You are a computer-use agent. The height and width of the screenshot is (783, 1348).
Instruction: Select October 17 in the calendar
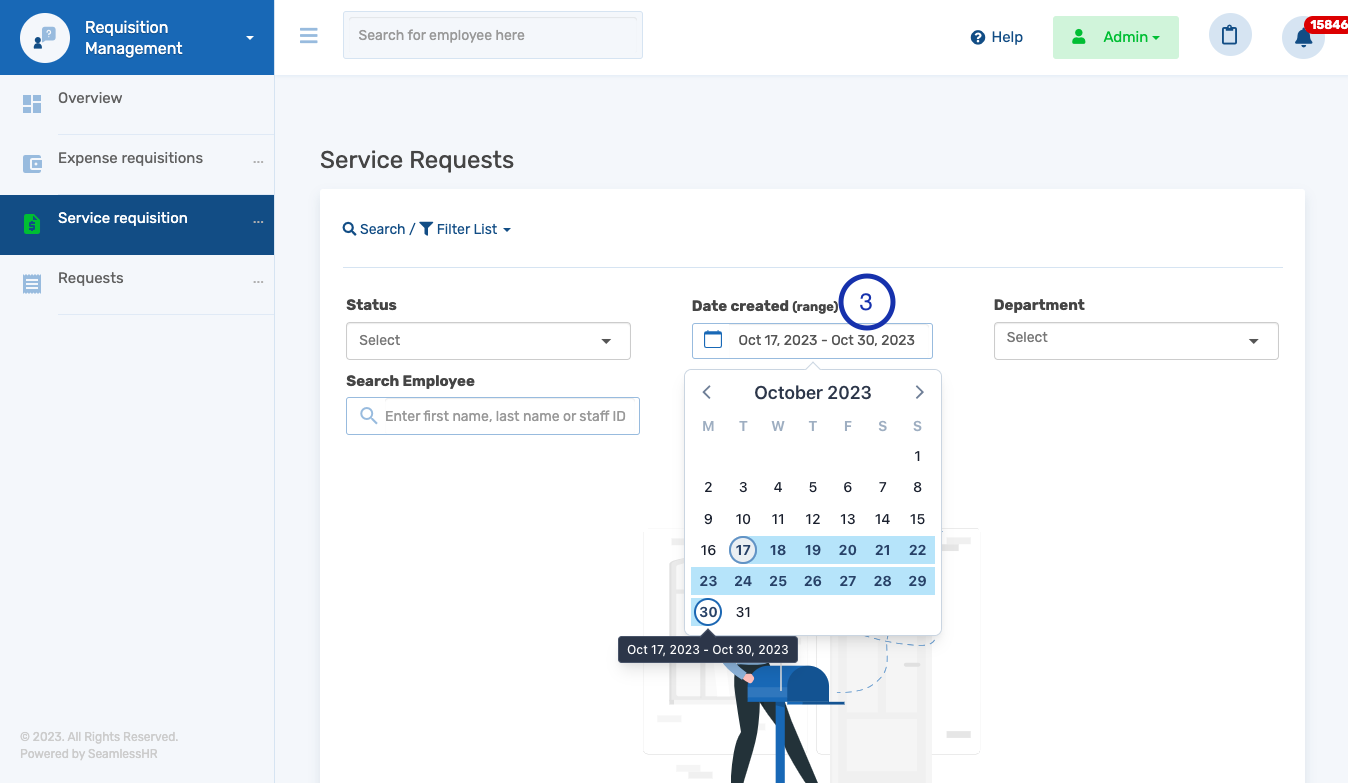(743, 549)
